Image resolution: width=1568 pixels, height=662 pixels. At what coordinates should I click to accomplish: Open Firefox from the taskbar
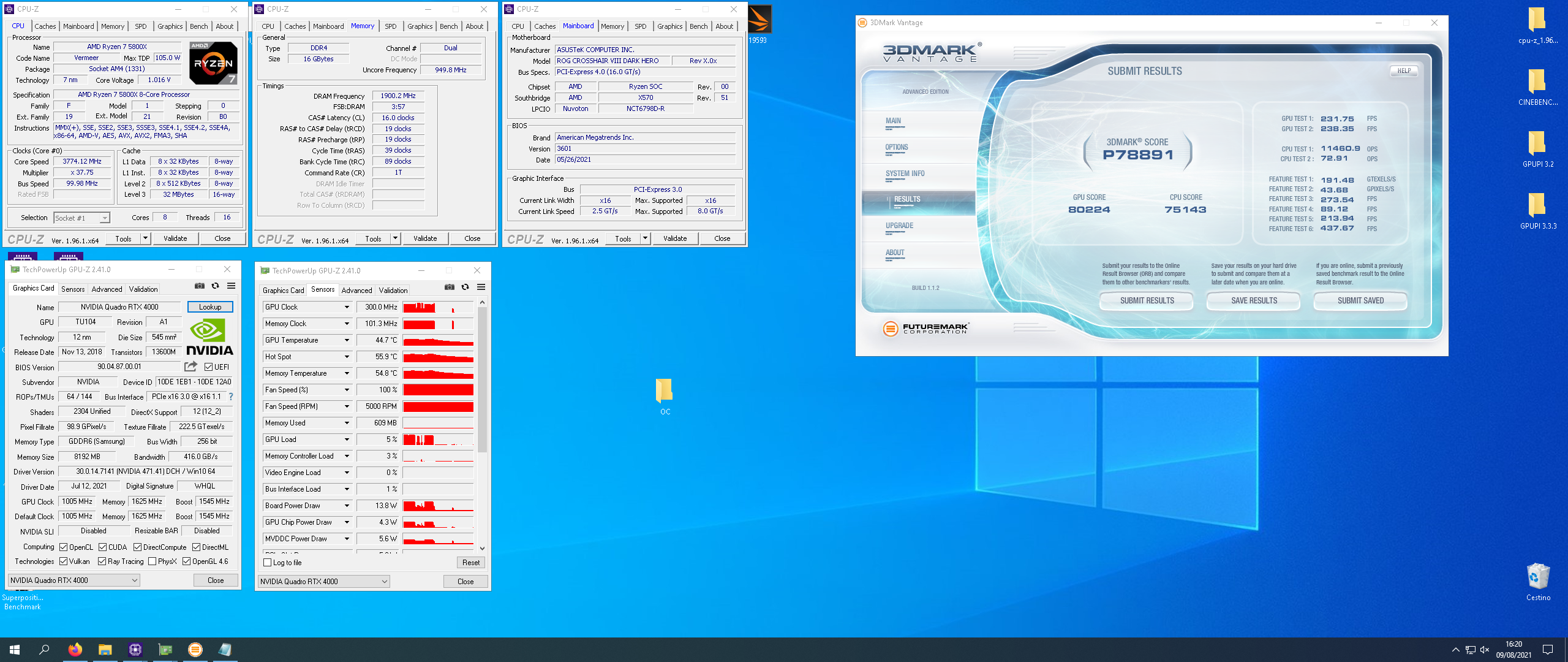point(75,650)
